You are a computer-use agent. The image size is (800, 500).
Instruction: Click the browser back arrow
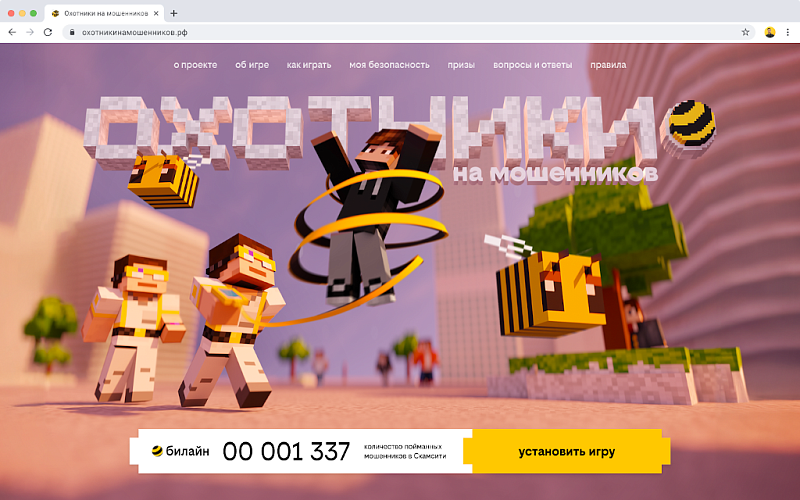coord(12,32)
